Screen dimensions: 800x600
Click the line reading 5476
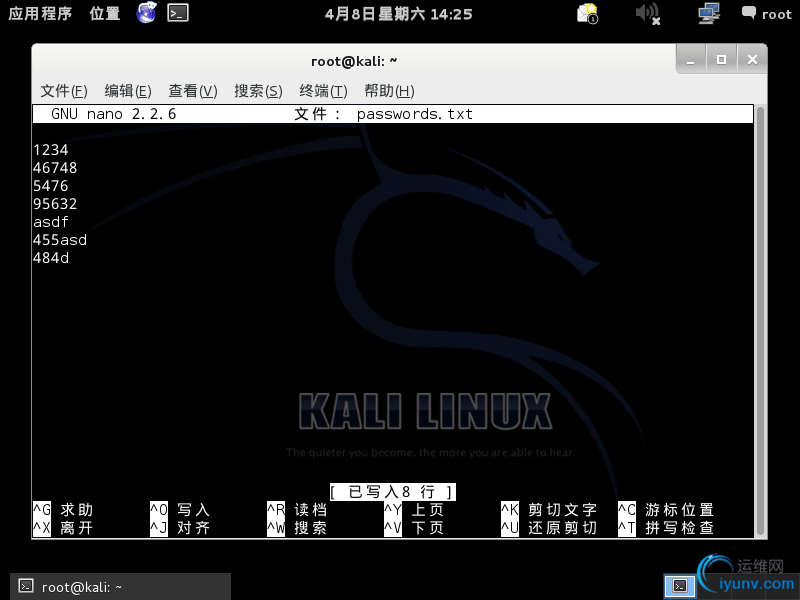click(51, 186)
